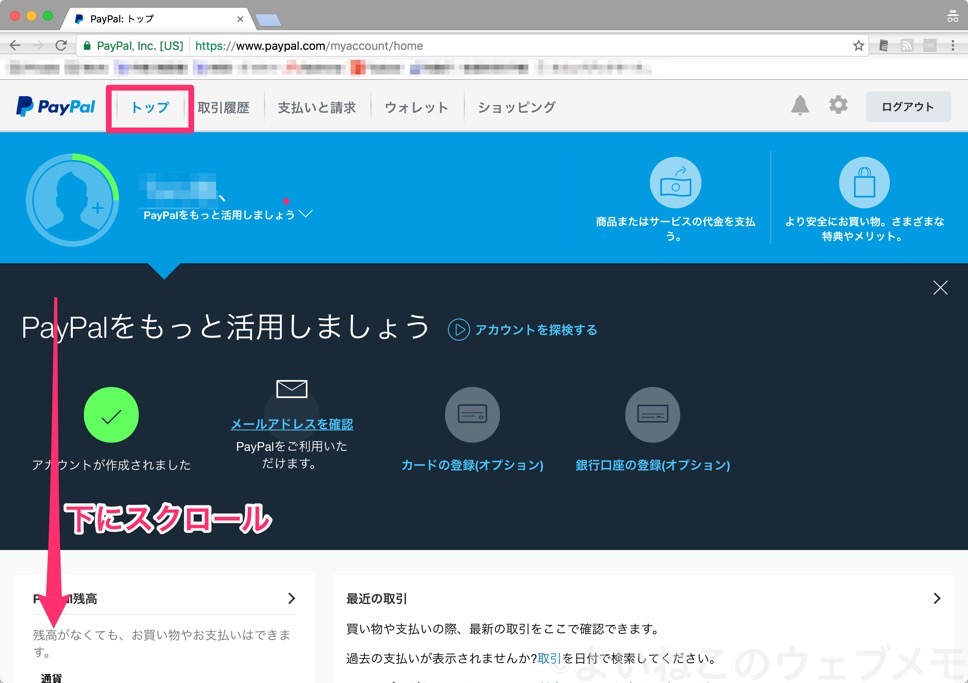Select the 銀行口座の登録(オプション) bank icon
This screenshot has width=968, height=683.
[x=653, y=414]
